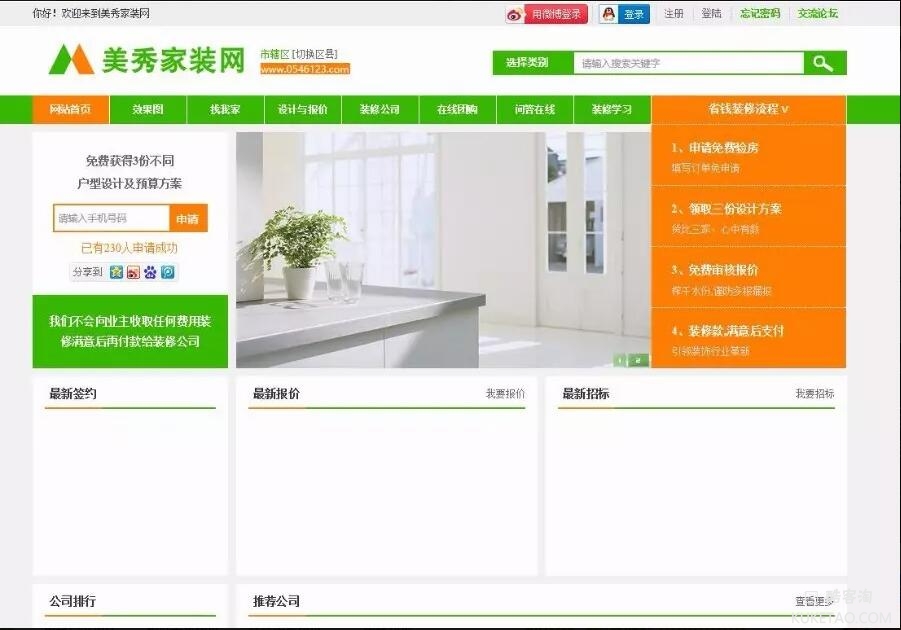Log in with Weibo (用微博登录)

546,14
